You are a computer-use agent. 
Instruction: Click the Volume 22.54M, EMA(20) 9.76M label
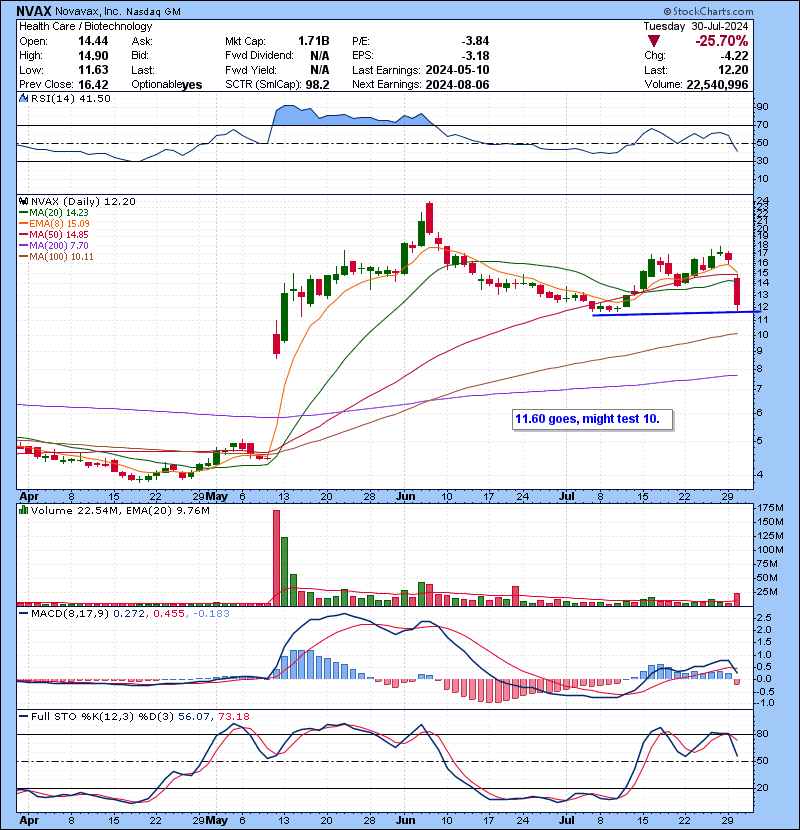(x=120, y=511)
